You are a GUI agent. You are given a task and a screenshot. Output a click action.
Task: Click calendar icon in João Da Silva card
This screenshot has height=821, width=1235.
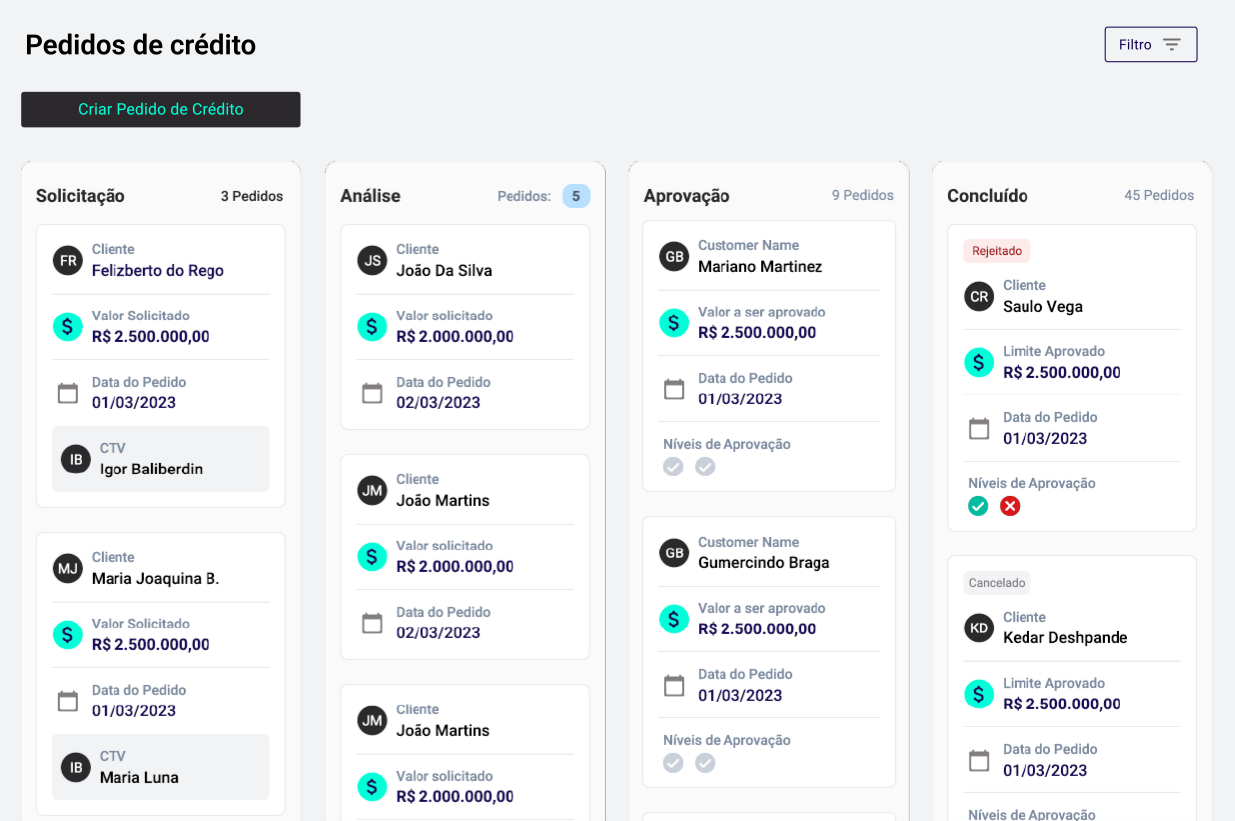point(372,393)
